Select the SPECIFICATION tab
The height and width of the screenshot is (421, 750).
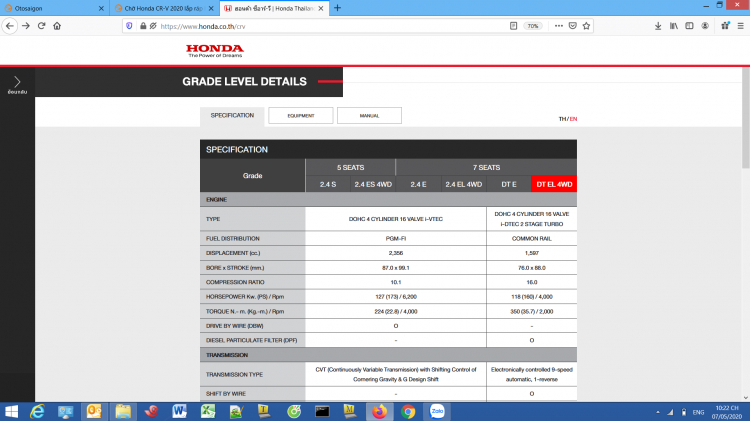pyautogui.click(x=232, y=115)
